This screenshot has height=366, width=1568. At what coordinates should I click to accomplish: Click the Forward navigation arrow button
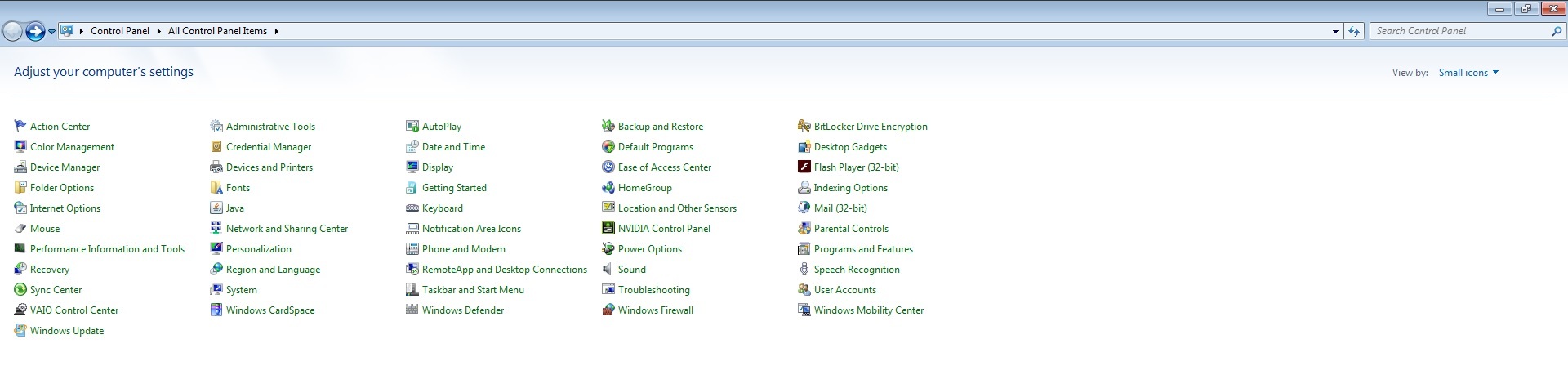click(35, 32)
